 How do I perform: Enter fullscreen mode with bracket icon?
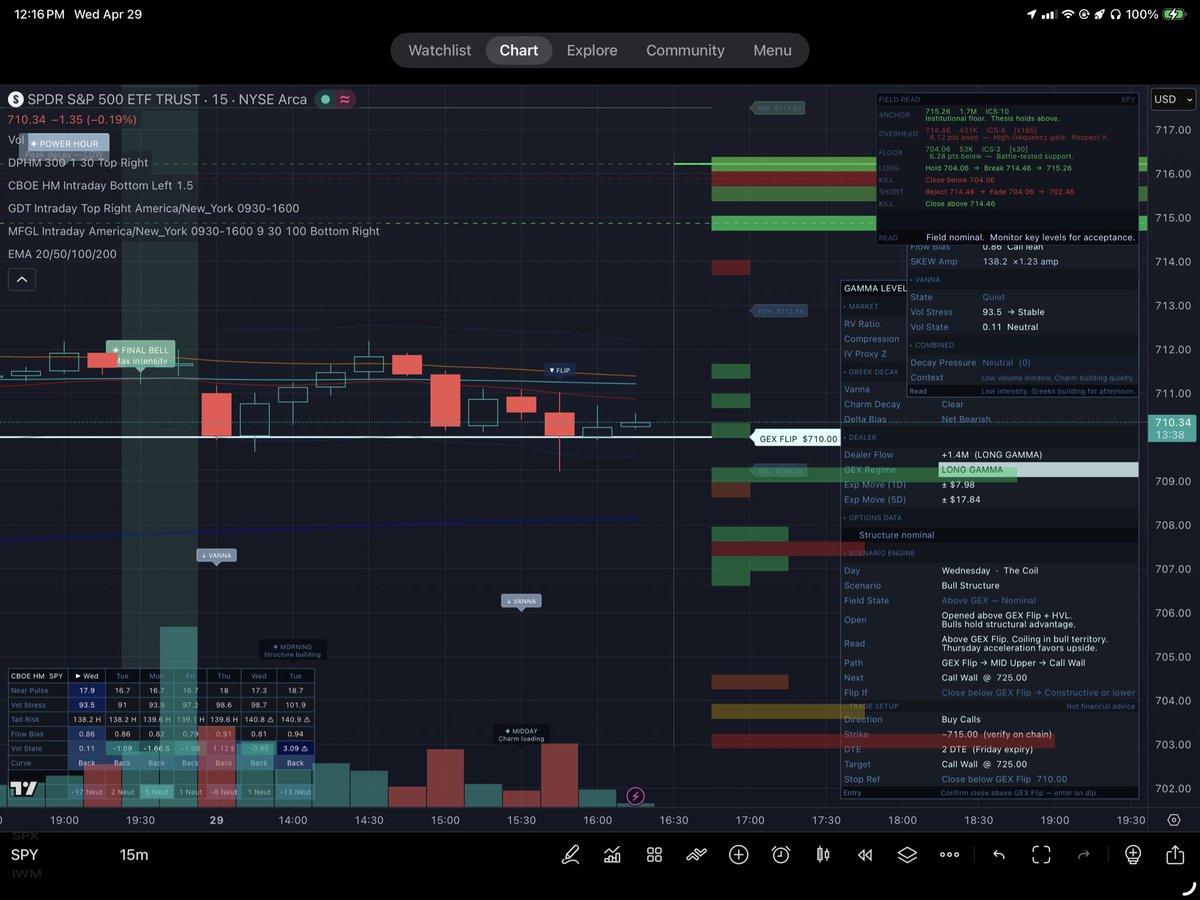pos(1041,855)
